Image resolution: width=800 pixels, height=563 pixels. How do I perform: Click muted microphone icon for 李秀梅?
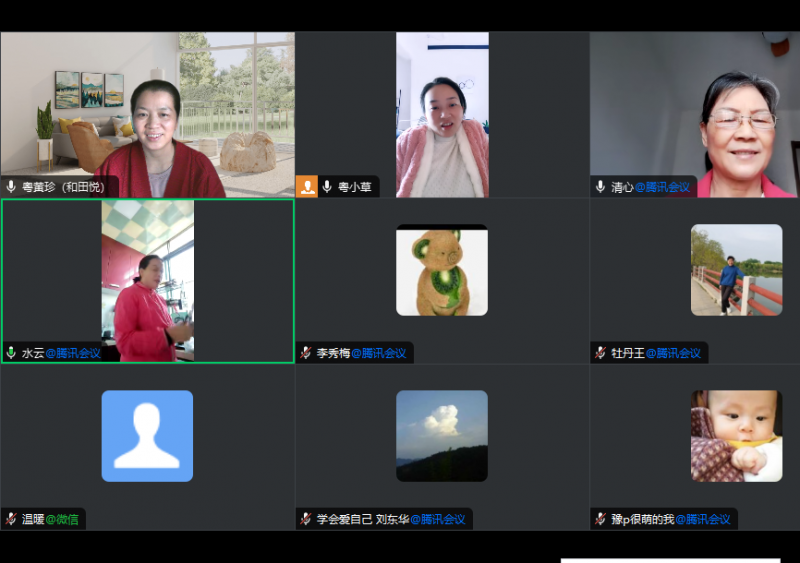[x=306, y=353]
